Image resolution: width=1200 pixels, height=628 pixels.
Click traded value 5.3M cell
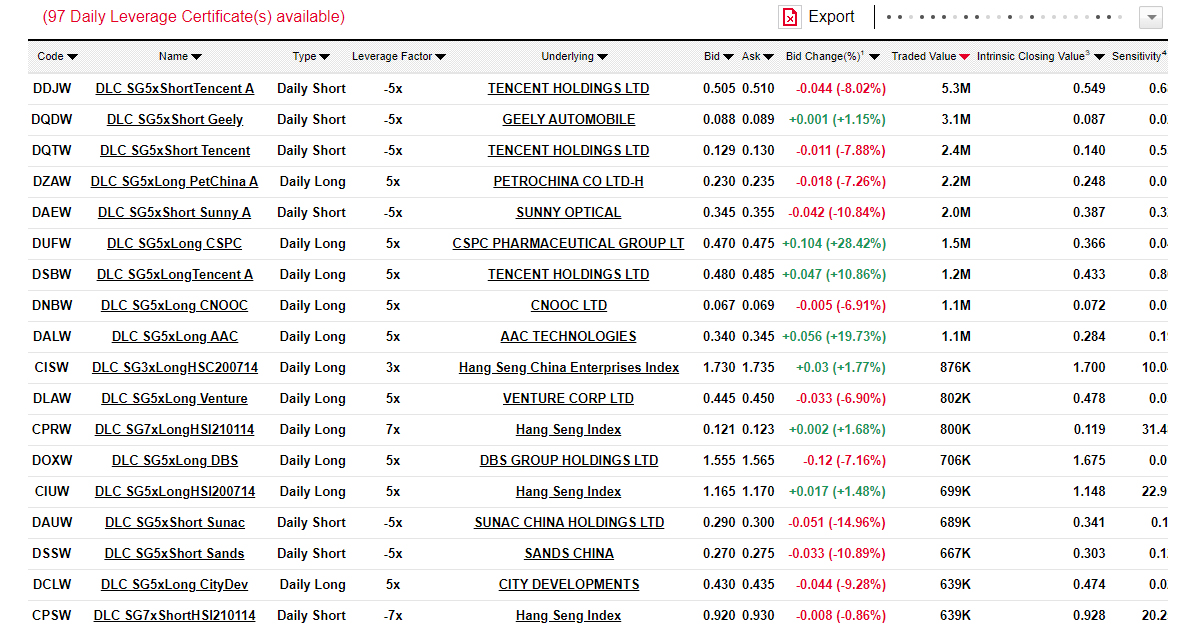click(x=956, y=89)
